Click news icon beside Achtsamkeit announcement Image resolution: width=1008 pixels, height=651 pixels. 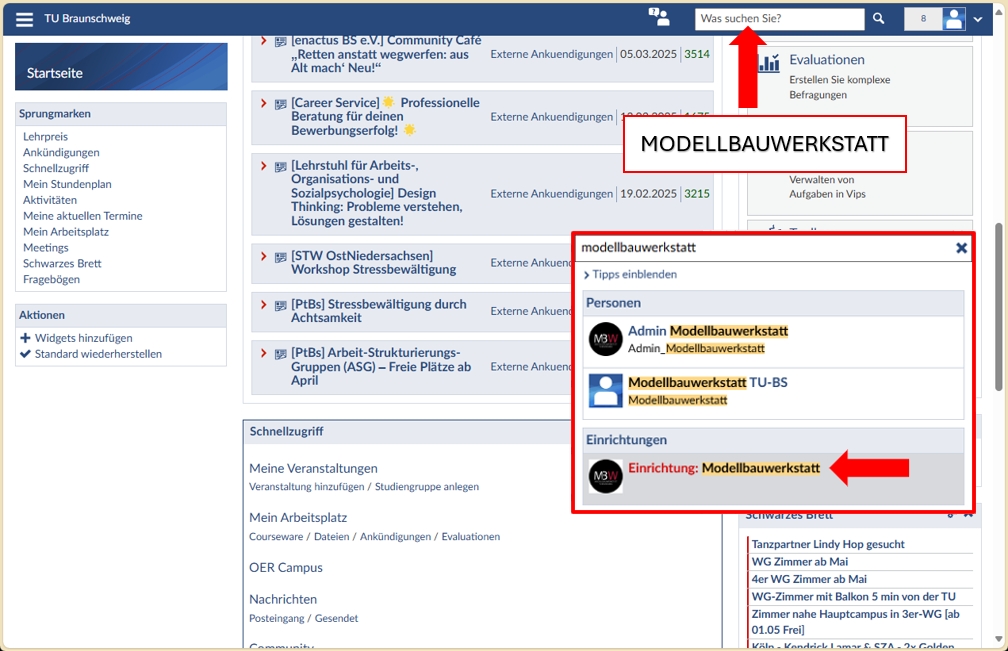(281, 305)
